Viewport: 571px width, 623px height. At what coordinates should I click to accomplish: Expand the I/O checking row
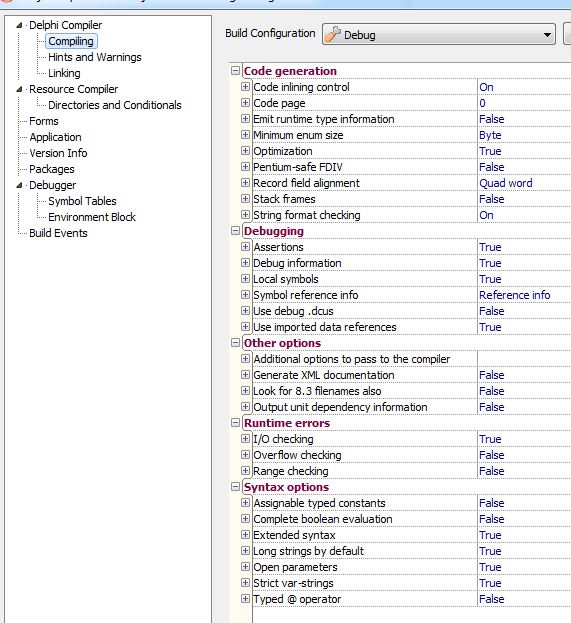coord(246,439)
